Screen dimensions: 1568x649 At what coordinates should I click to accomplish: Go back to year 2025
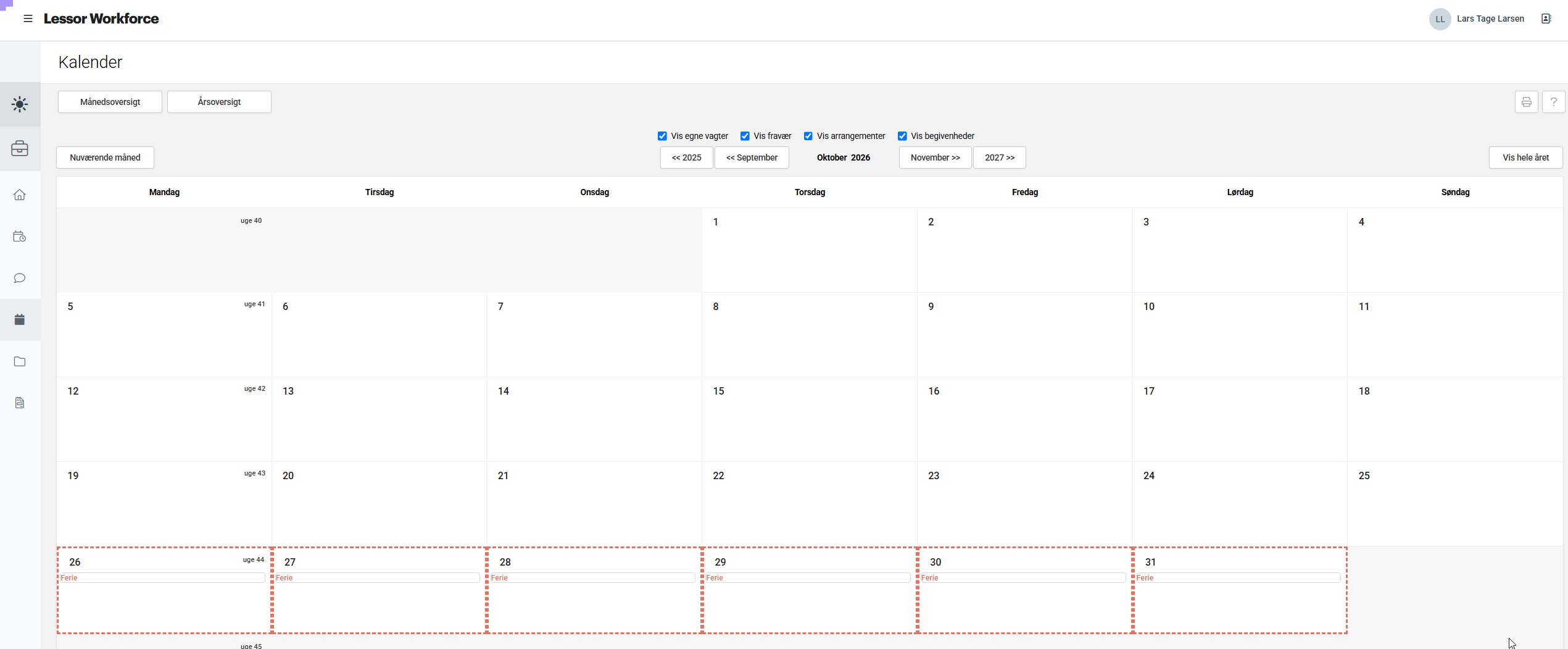click(x=686, y=157)
